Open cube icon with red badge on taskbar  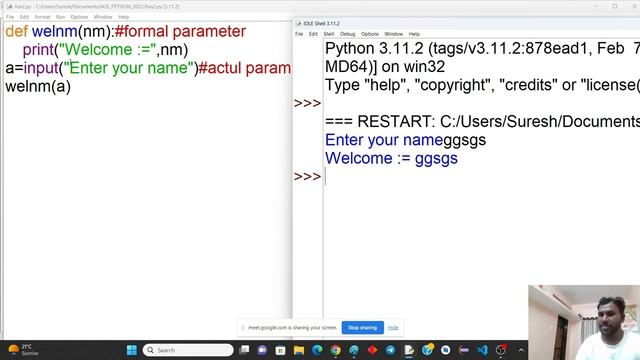(501, 350)
